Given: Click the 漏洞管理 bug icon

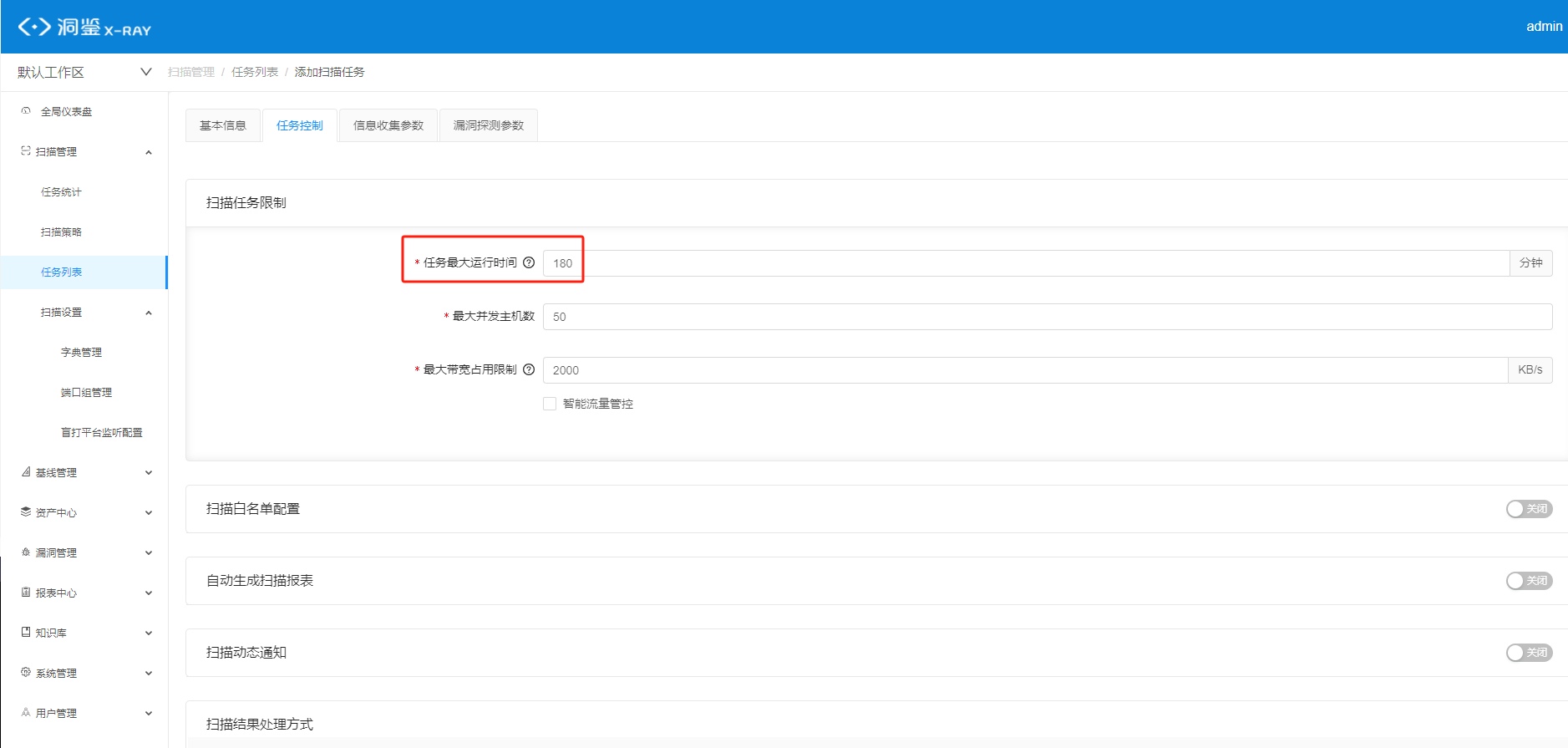Looking at the screenshot, I should (x=26, y=552).
